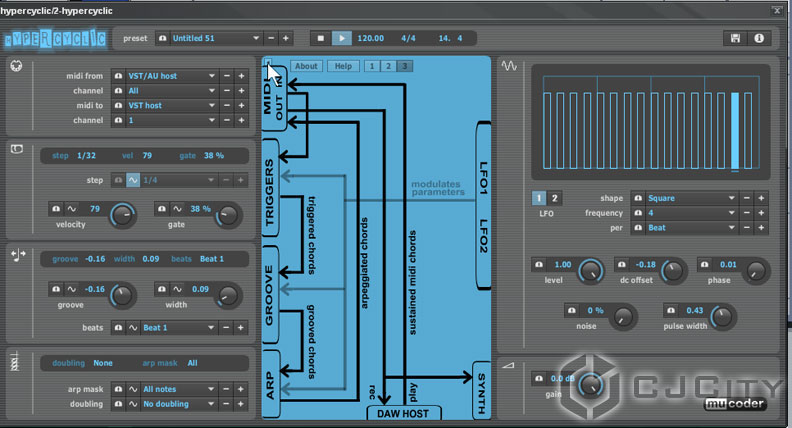Open the About tab in diagram
Screen dimensions: 792x428
tap(306, 66)
